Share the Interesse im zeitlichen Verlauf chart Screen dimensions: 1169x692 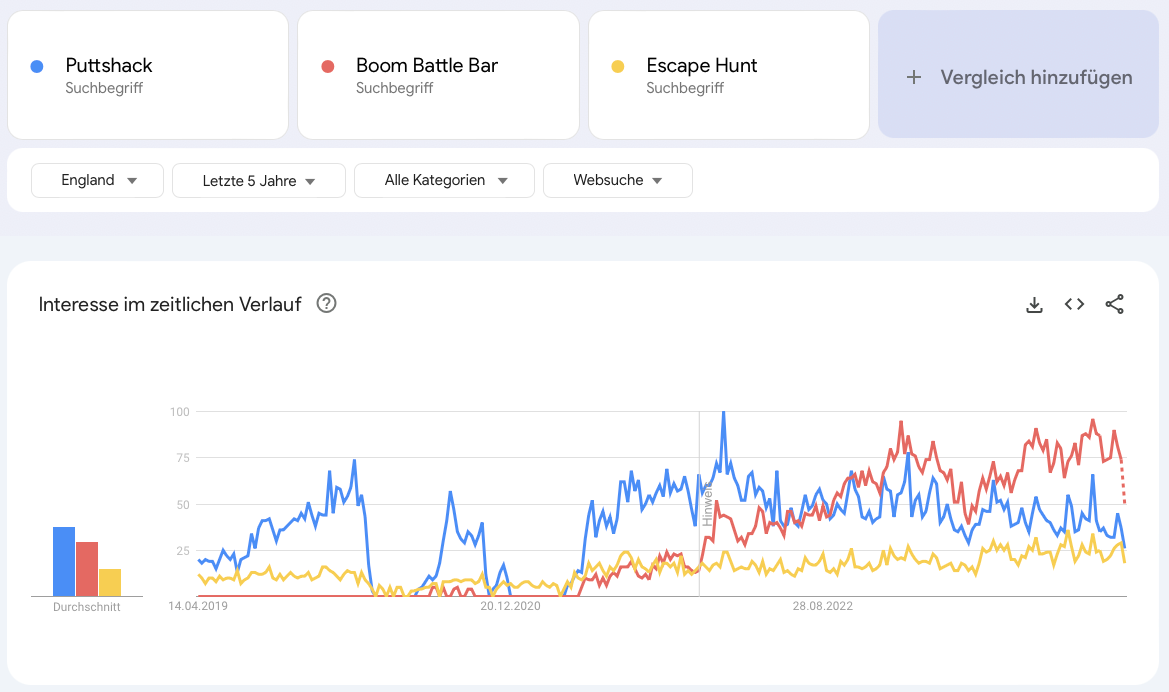coord(1114,305)
